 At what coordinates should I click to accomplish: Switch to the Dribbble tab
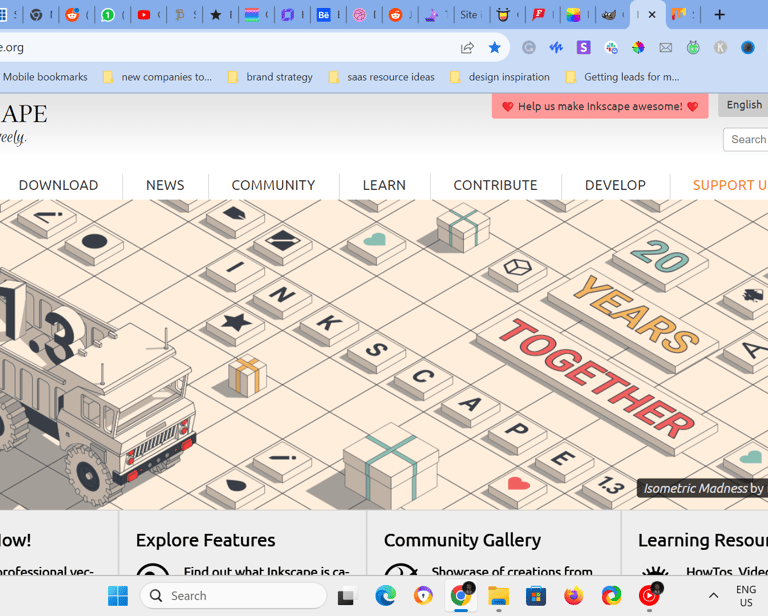point(360,15)
